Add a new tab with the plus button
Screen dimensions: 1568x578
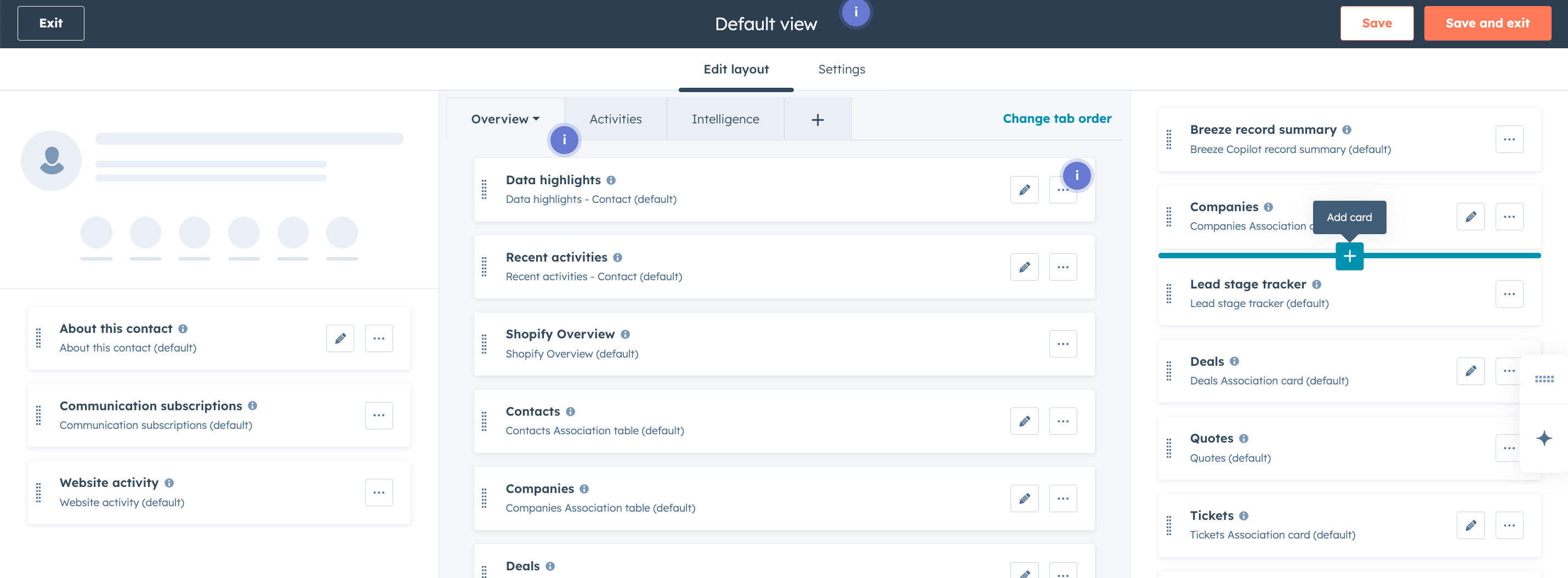(817, 120)
